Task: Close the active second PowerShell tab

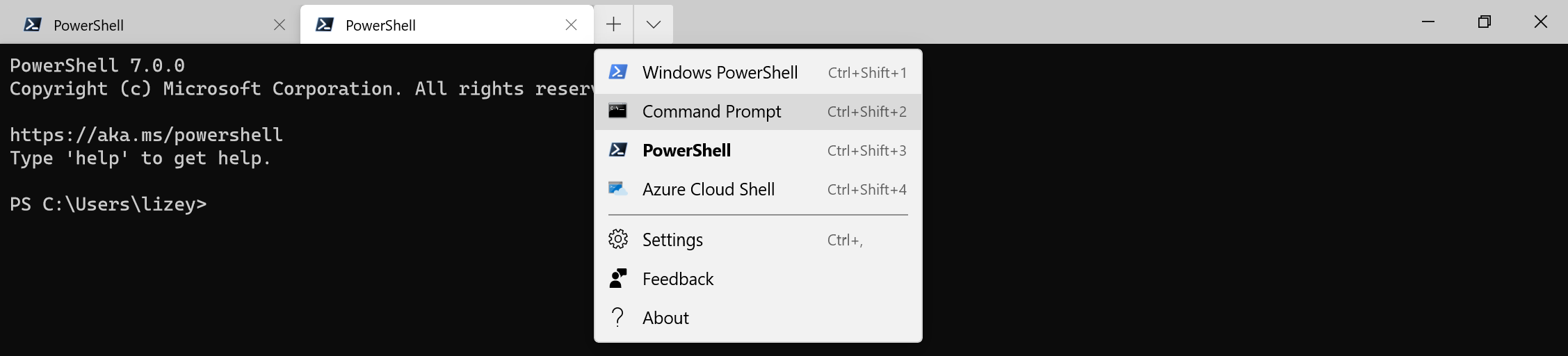Action: coord(571,25)
